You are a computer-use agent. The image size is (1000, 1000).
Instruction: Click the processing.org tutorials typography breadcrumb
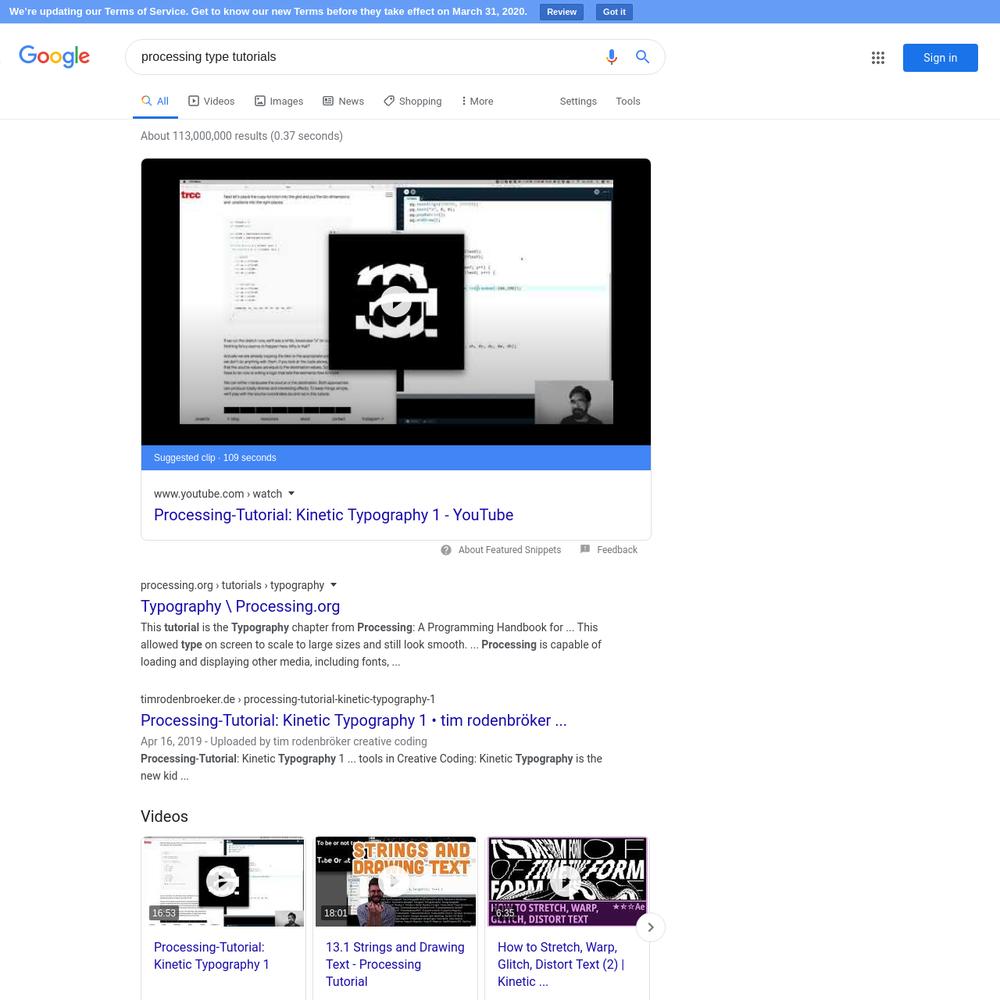pyautogui.click(x=232, y=585)
